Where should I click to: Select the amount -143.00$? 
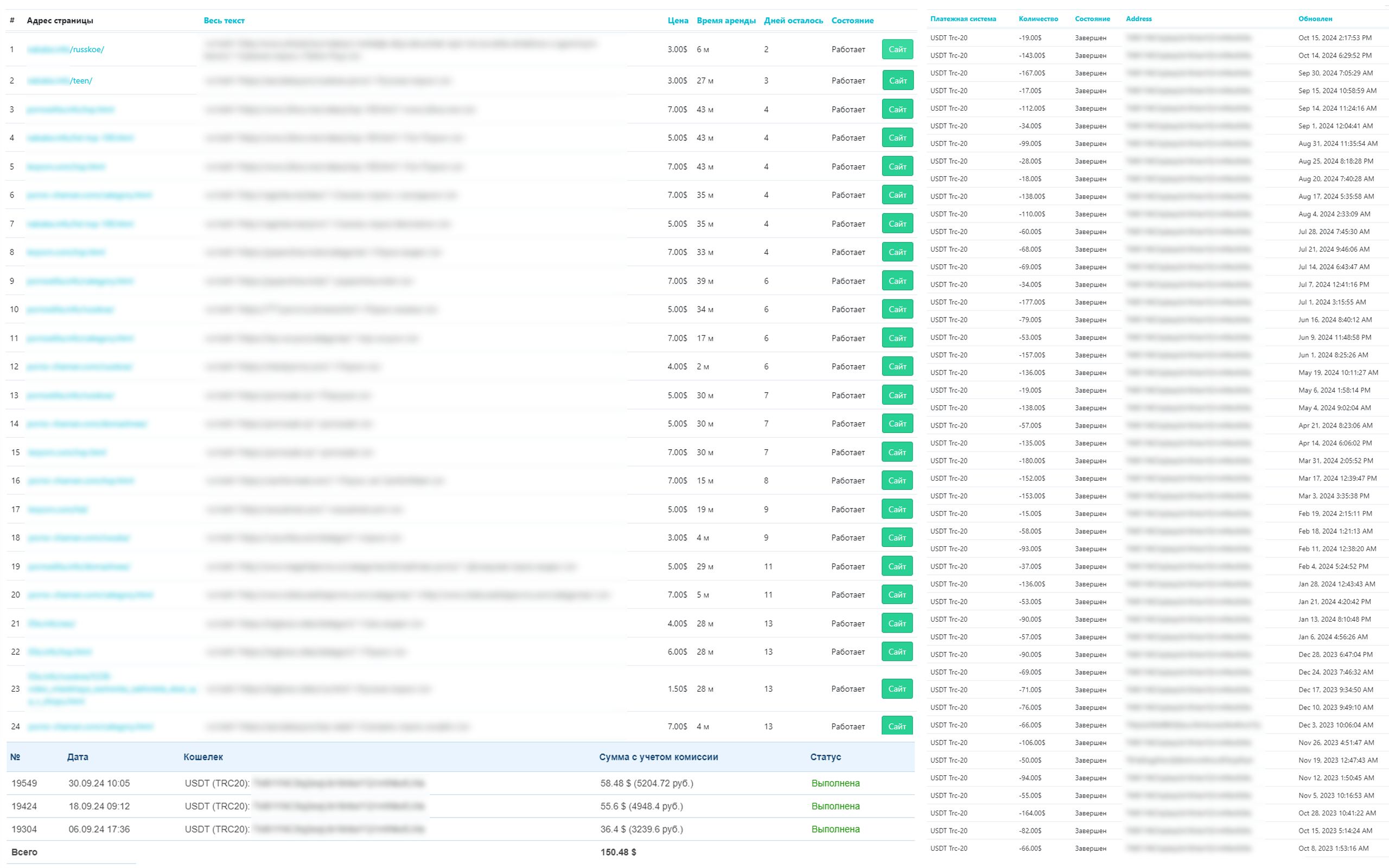click(1032, 56)
